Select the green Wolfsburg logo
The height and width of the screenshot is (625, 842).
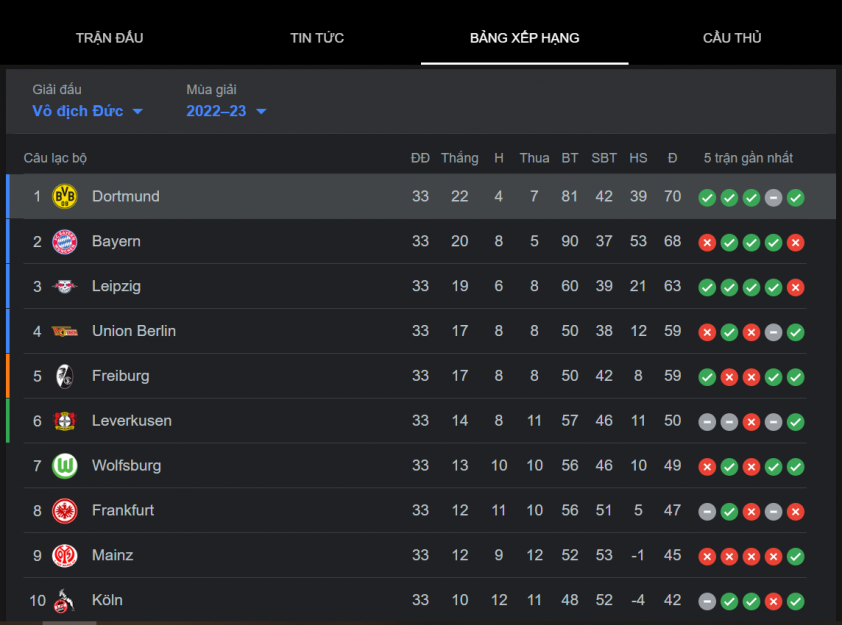coord(64,466)
